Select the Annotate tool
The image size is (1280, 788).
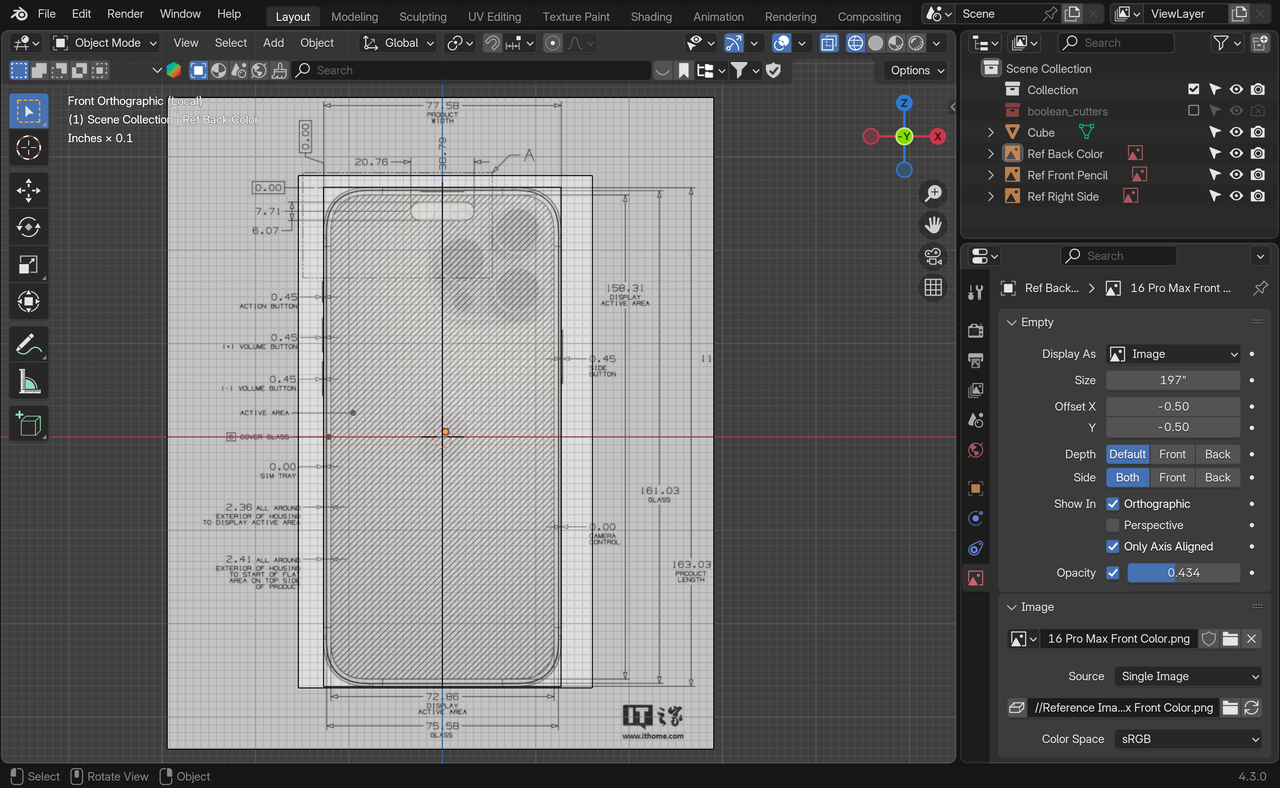pyautogui.click(x=29, y=345)
